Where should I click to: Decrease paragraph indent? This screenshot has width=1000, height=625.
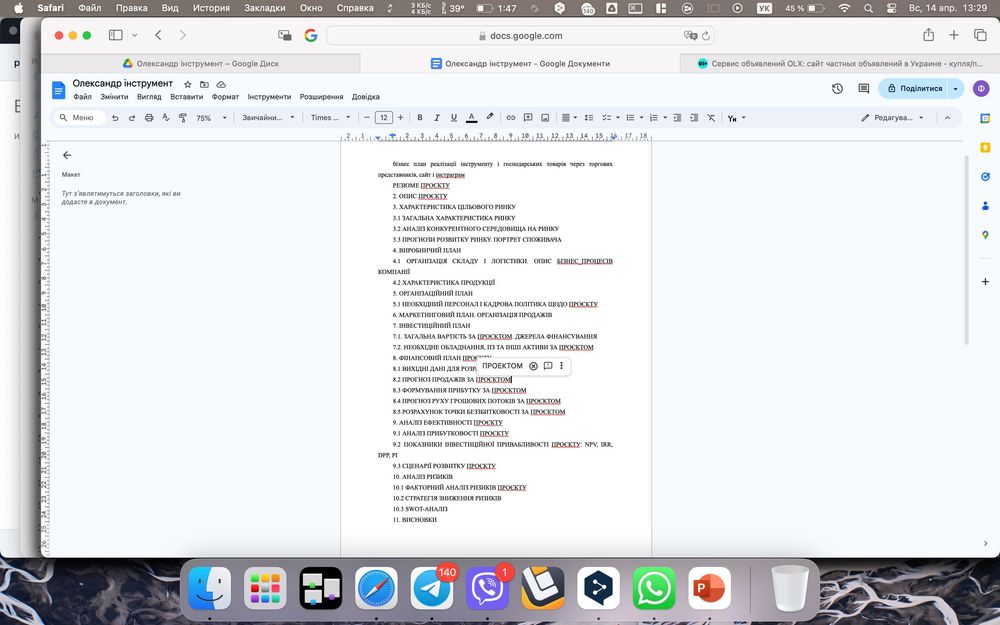[x=677, y=118]
